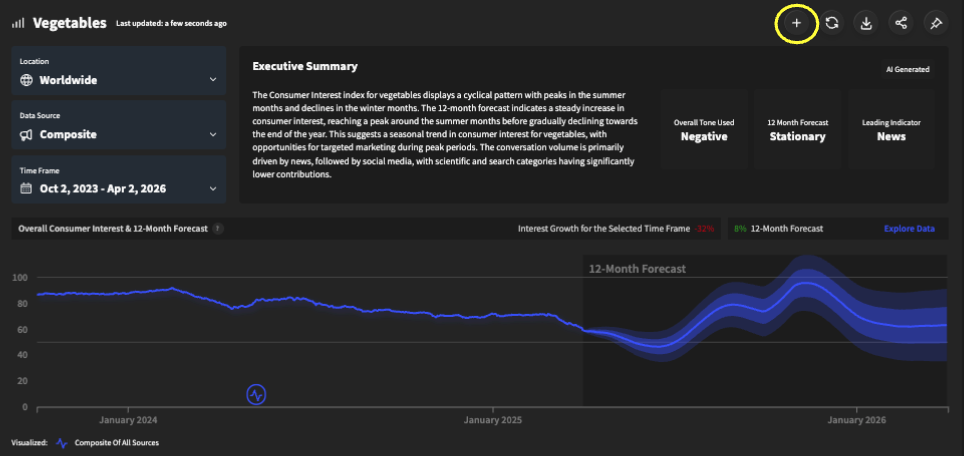
Task: Open the Location Worldwide dropdown
Action: (119, 72)
